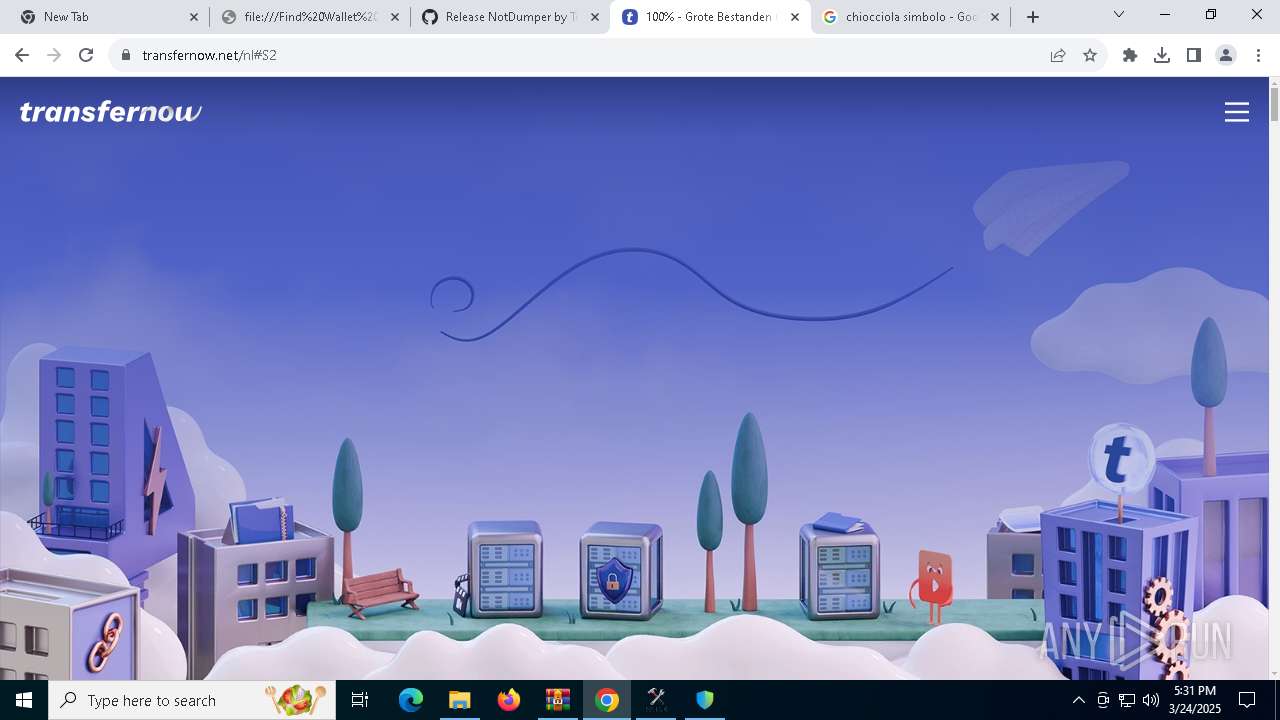
Task: Open the tab search dropdown arrow
Action: (1119, 14)
